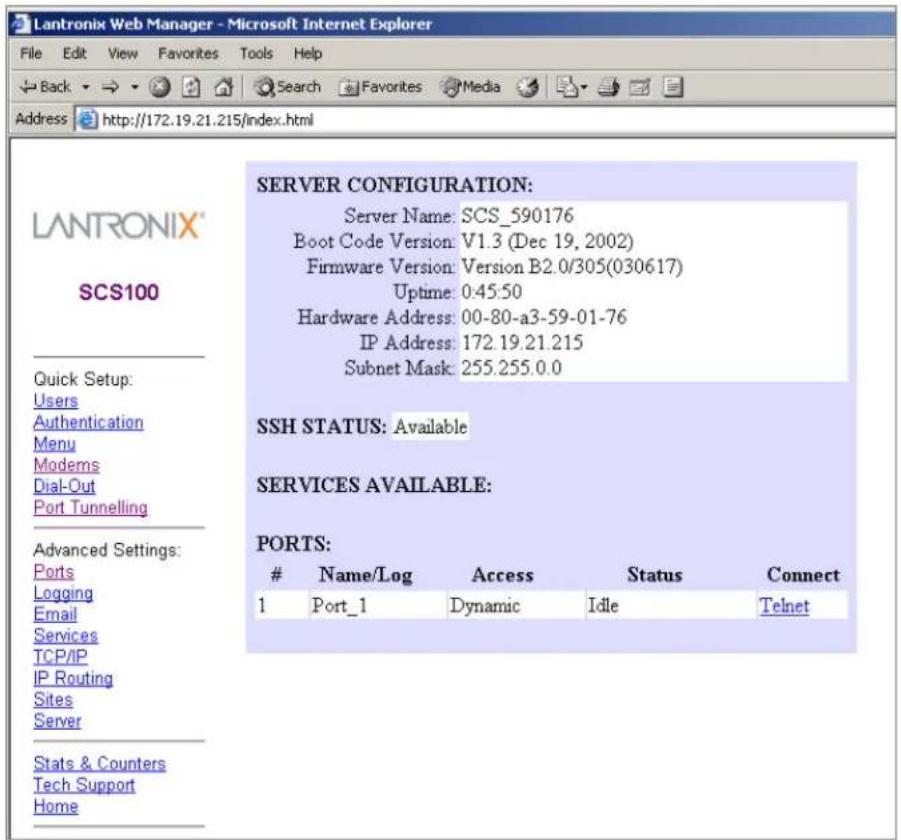
Task: Open the Favorites toolbar button
Action: (x=380, y=87)
